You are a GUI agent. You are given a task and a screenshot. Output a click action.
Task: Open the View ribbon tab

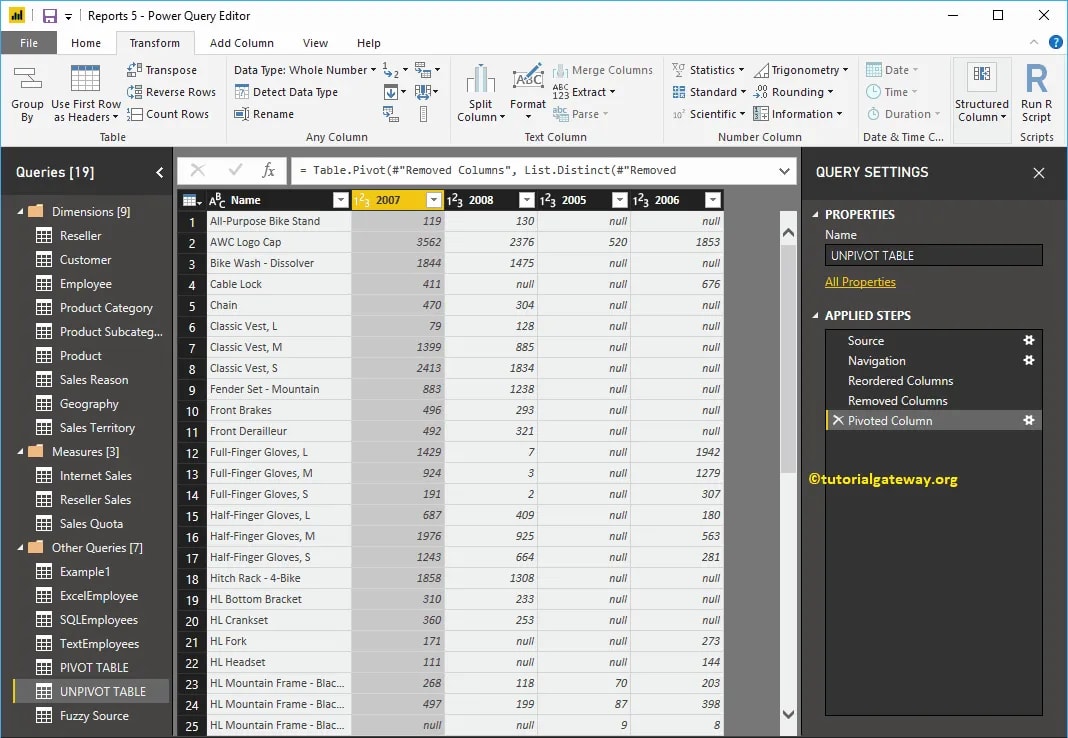(315, 43)
